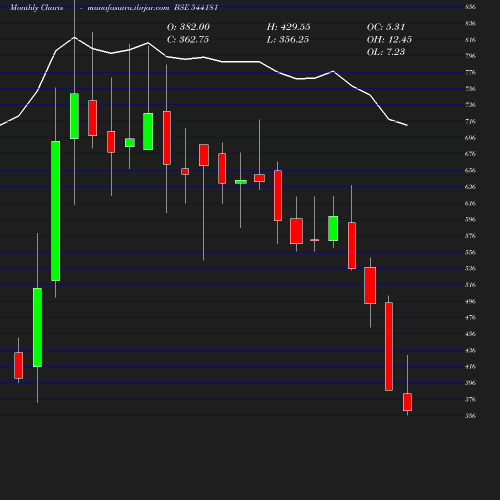Click the website name beside Monthly Charts
The width and height of the screenshot is (500, 500).
pyautogui.click(x=128, y=8)
